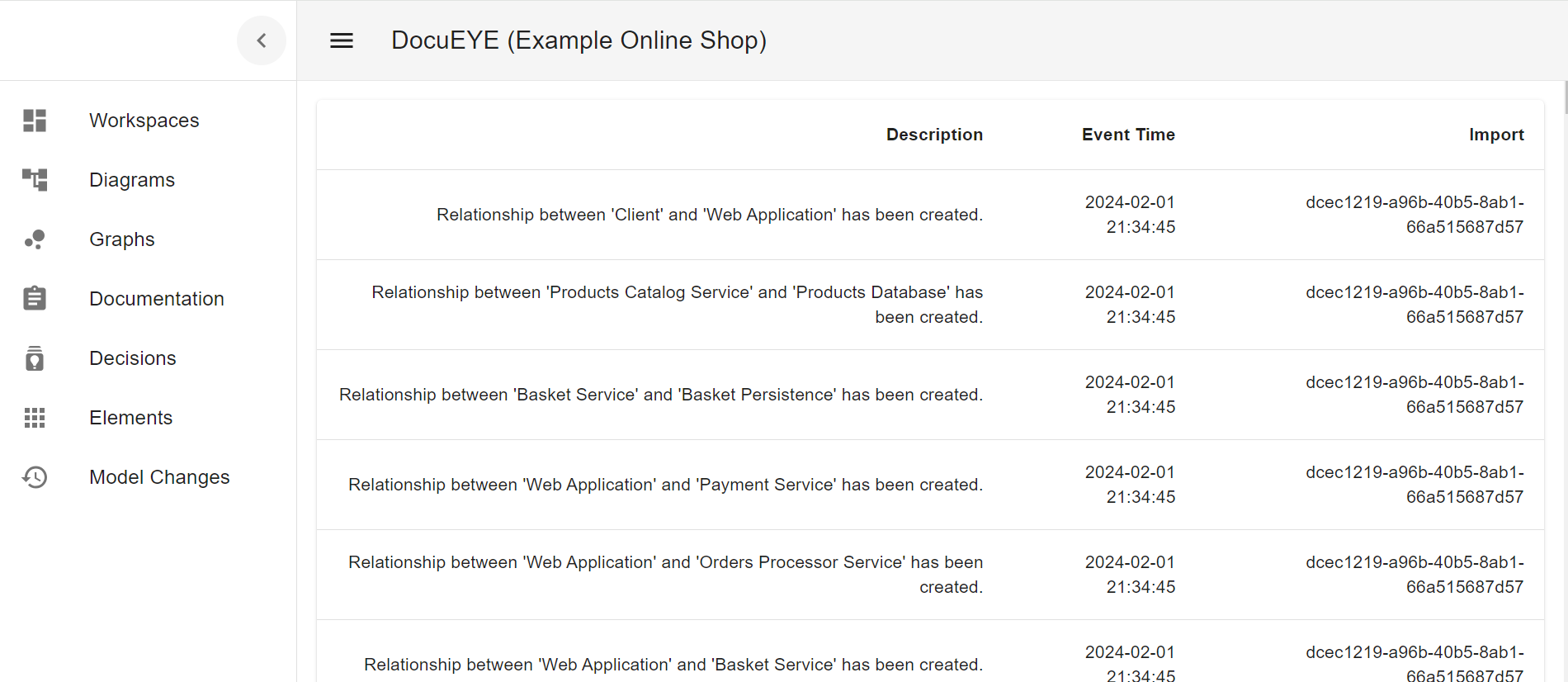Click the Workspaces dashboard icon
The image size is (1568, 682).
35,121
